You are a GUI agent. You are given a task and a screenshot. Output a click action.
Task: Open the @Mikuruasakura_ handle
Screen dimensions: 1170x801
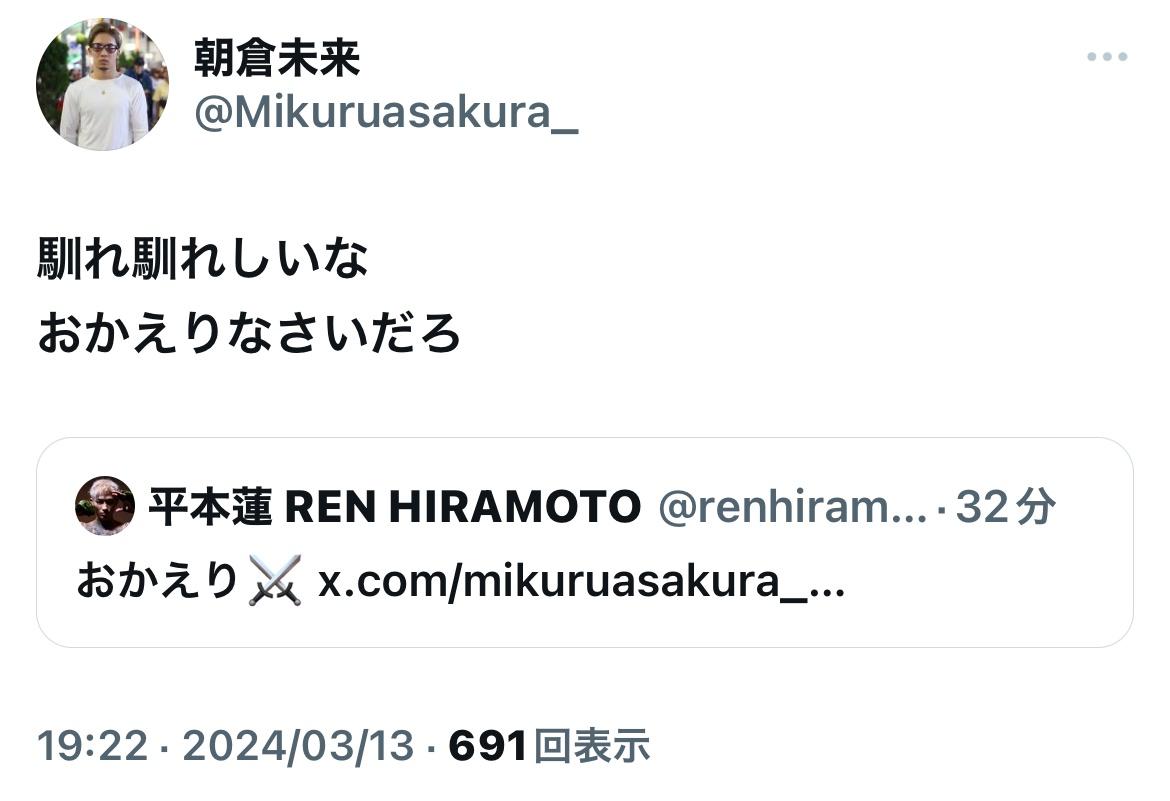pos(386,113)
